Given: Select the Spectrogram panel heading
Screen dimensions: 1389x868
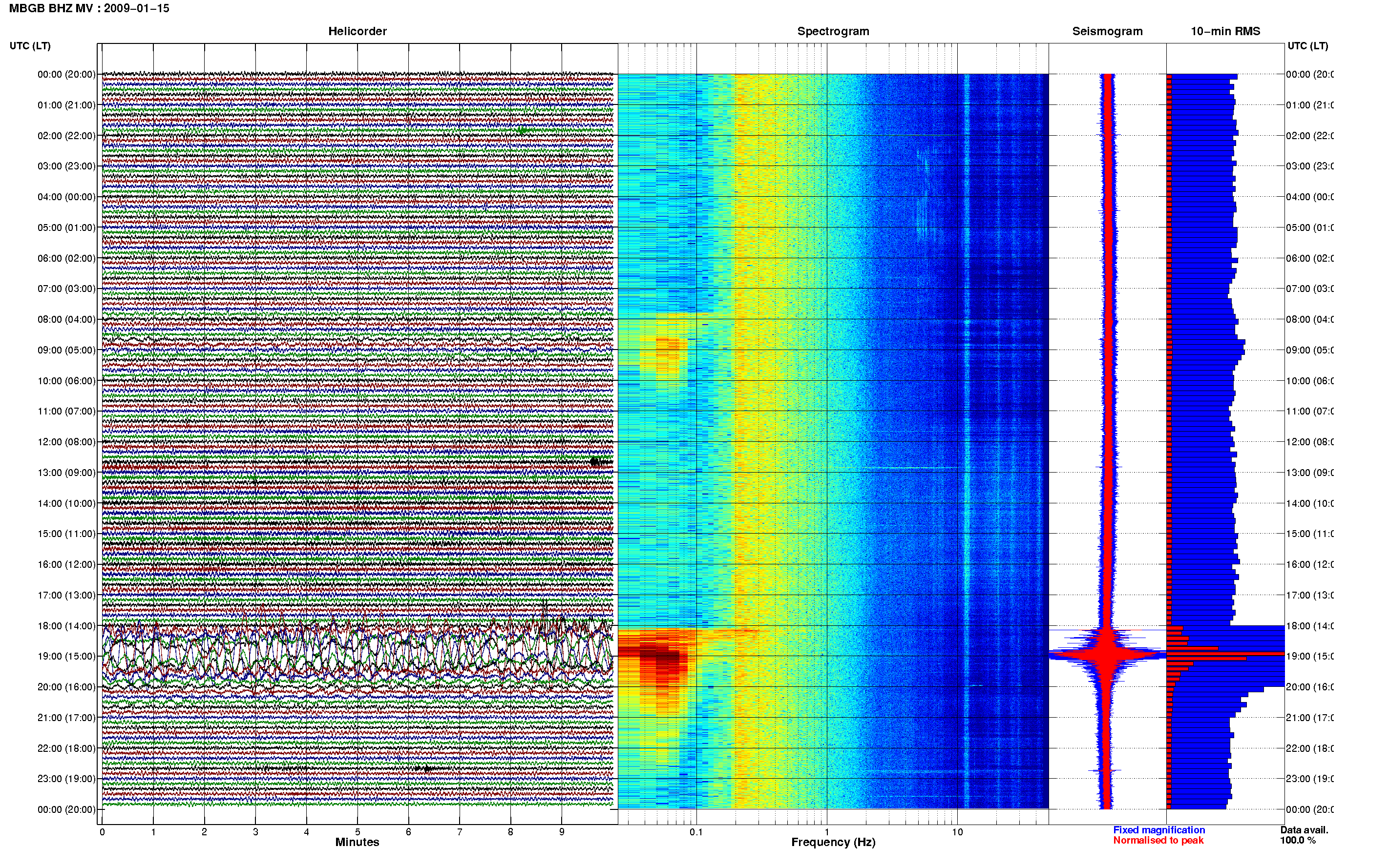Looking at the screenshot, I should [x=833, y=31].
